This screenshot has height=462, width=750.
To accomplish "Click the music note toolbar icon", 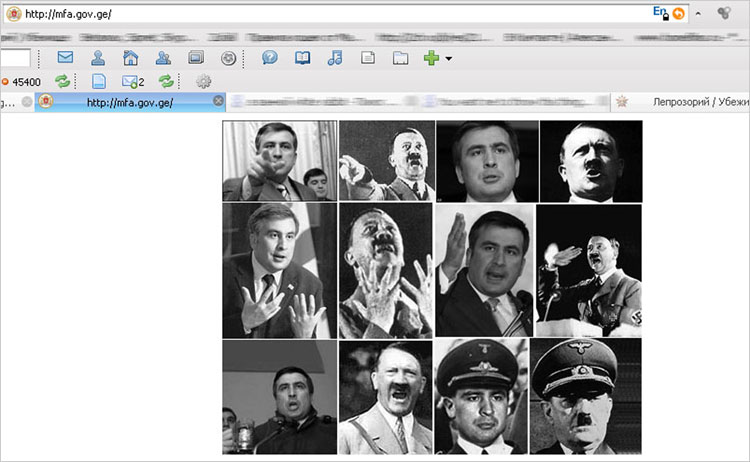I will coord(335,58).
